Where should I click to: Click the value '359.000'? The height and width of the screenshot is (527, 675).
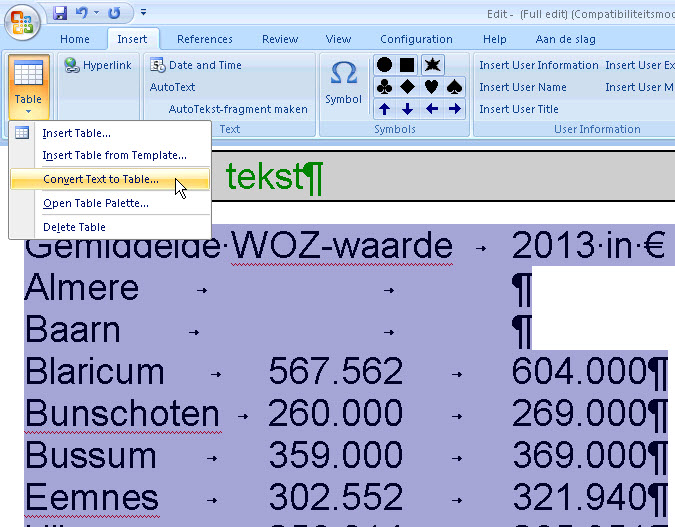pos(336,456)
